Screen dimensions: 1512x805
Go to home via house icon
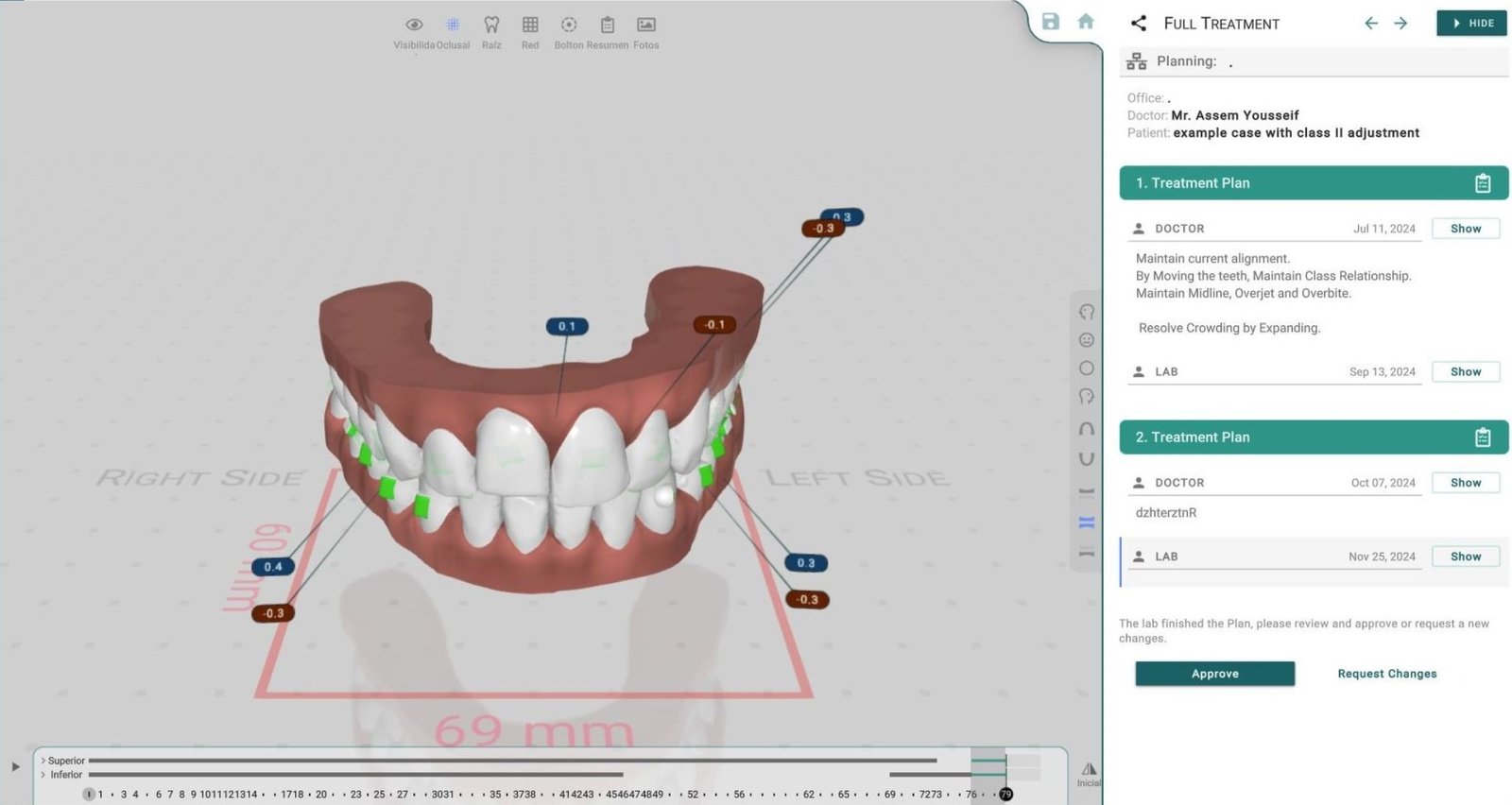(1086, 22)
